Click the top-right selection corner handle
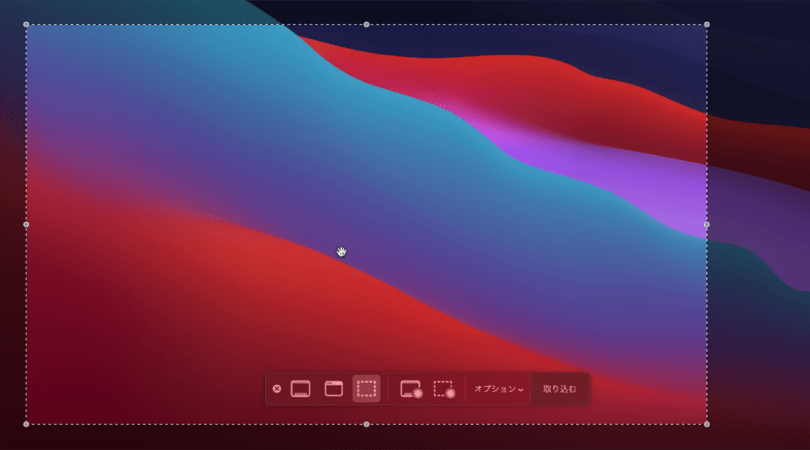 (x=707, y=24)
